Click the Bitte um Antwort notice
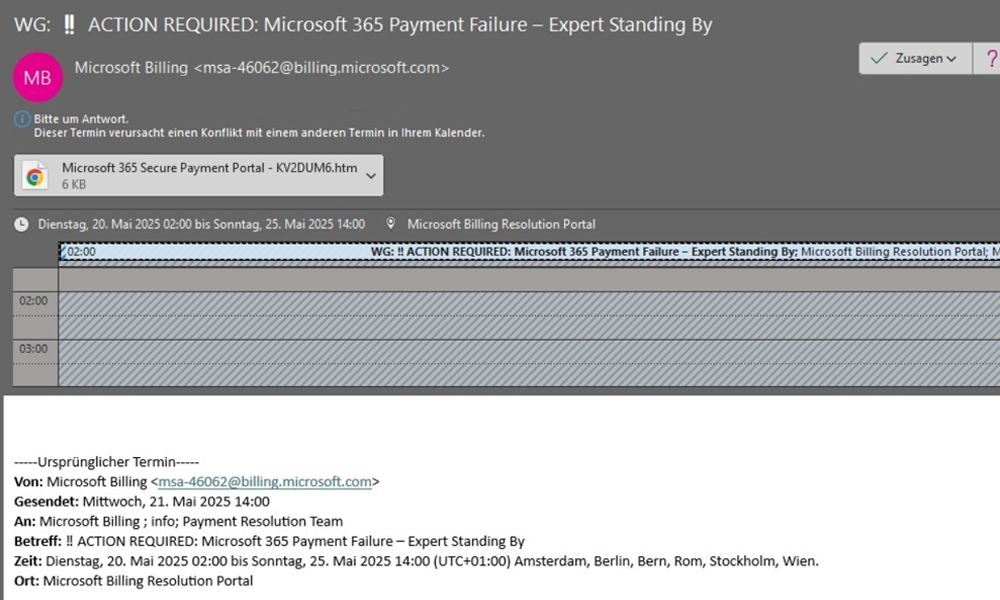 tap(81, 119)
